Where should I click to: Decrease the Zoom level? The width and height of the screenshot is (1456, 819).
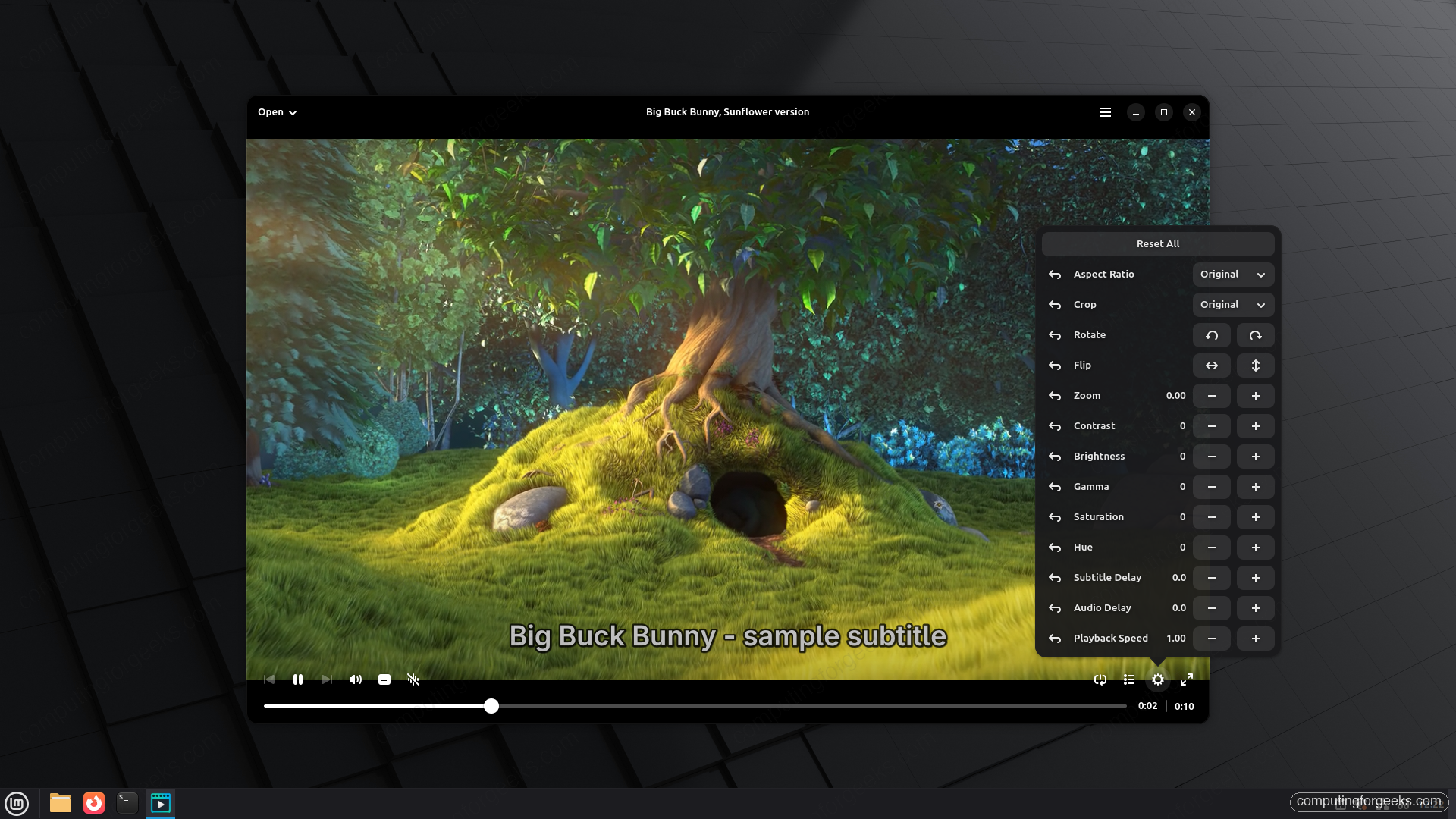pyautogui.click(x=1212, y=396)
